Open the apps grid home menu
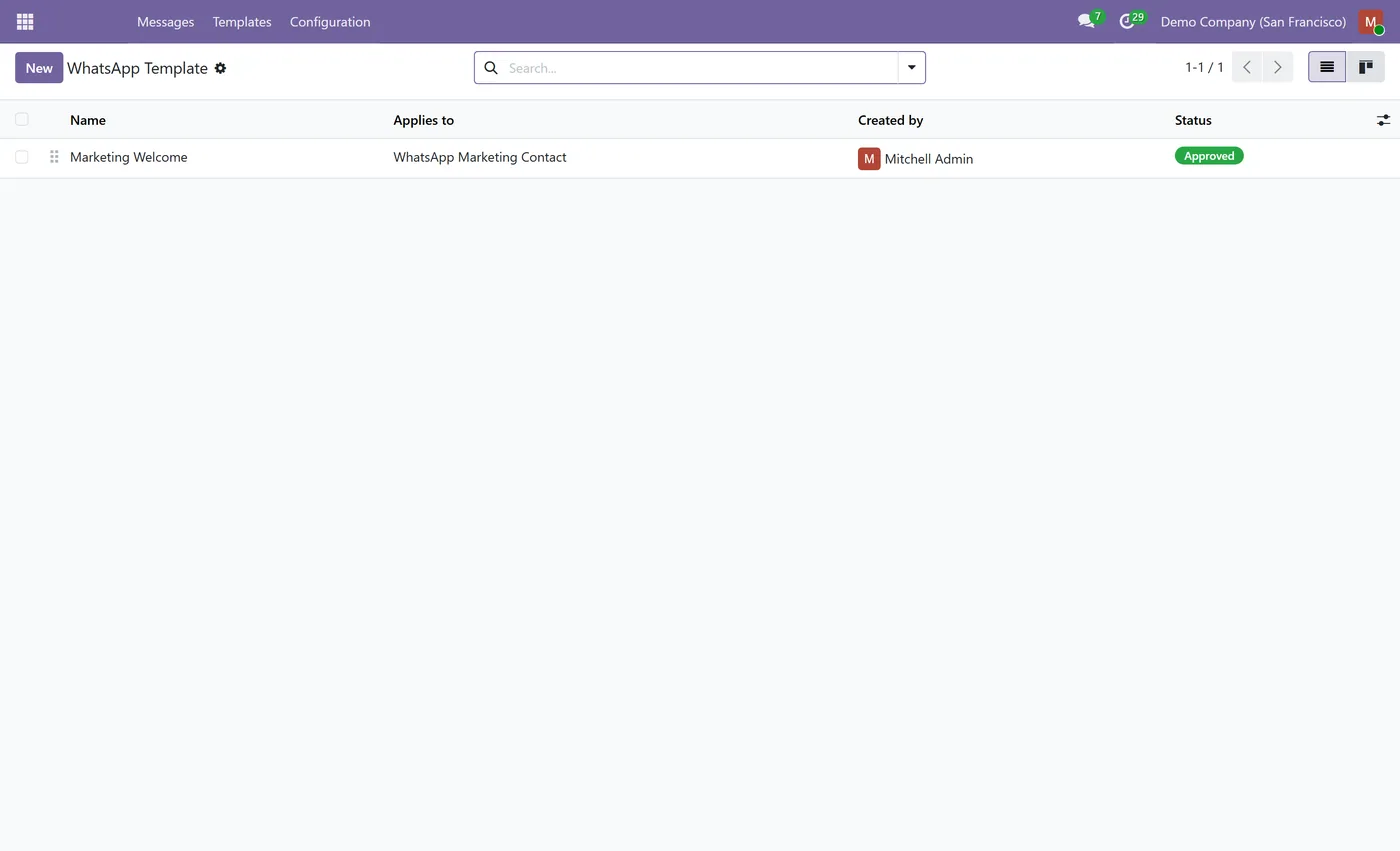This screenshot has height=851, width=1400. pyautogui.click(x=25, y=21)
